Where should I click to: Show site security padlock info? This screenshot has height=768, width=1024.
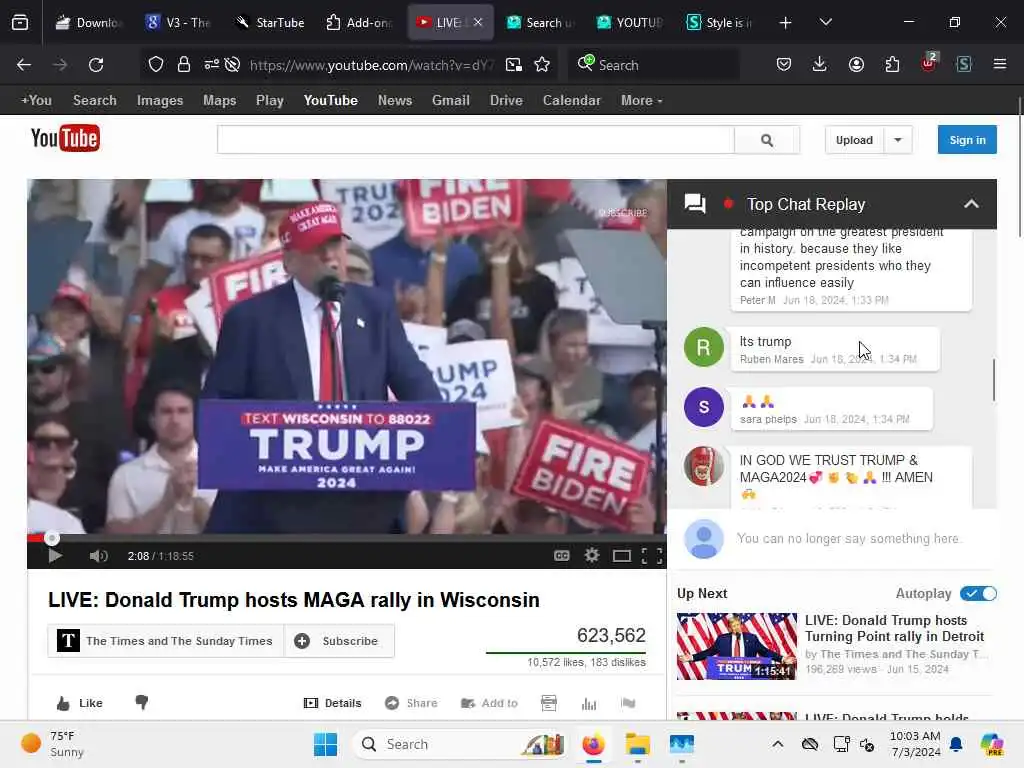coord(184,65)
